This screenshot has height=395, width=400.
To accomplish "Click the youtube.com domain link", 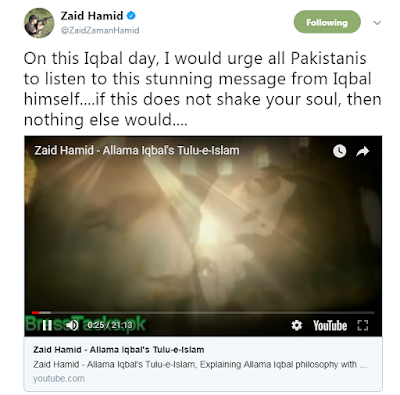I will pos(59,379).
